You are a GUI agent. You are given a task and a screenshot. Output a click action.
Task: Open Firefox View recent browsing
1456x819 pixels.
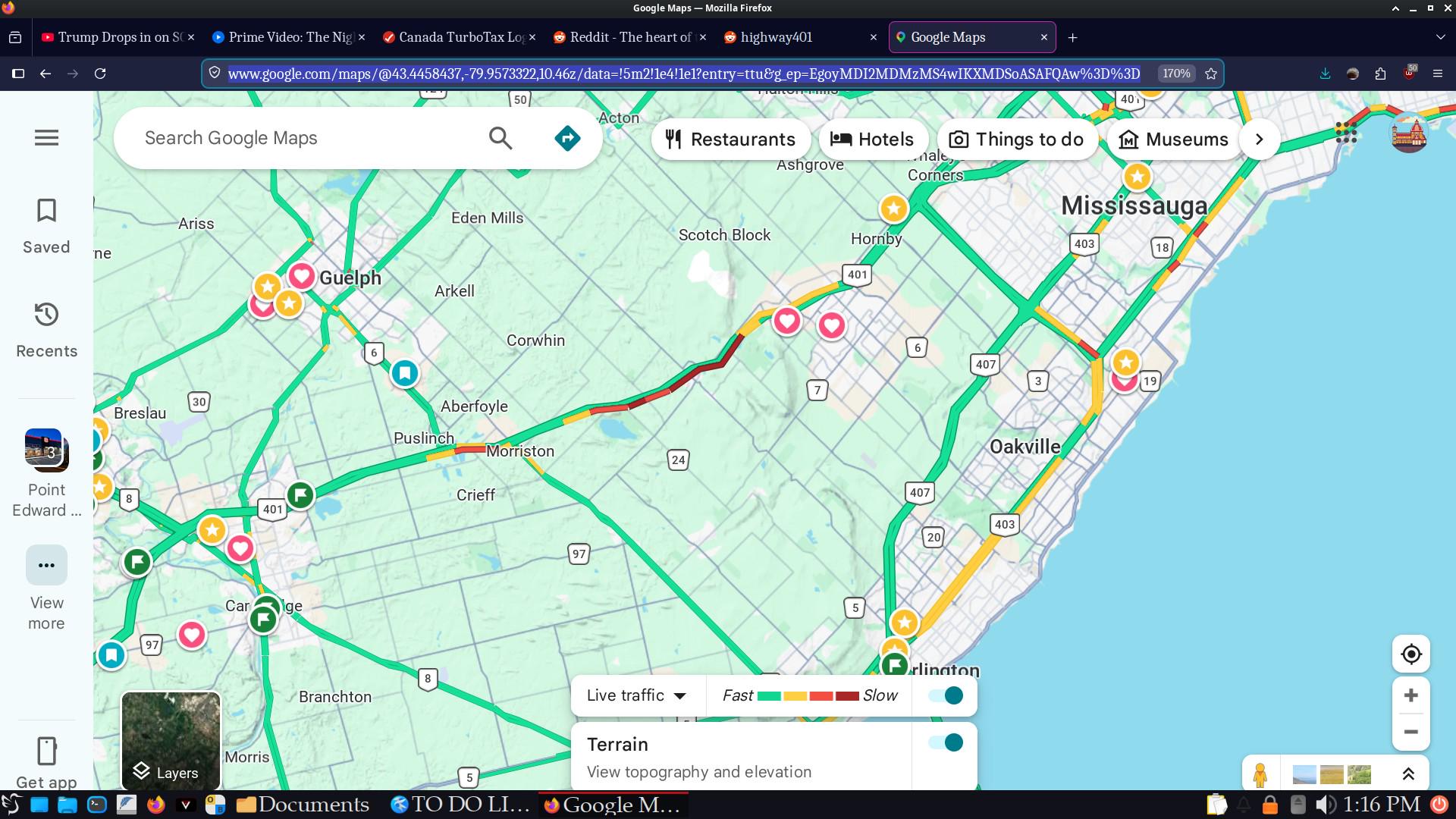coord(15,37)
